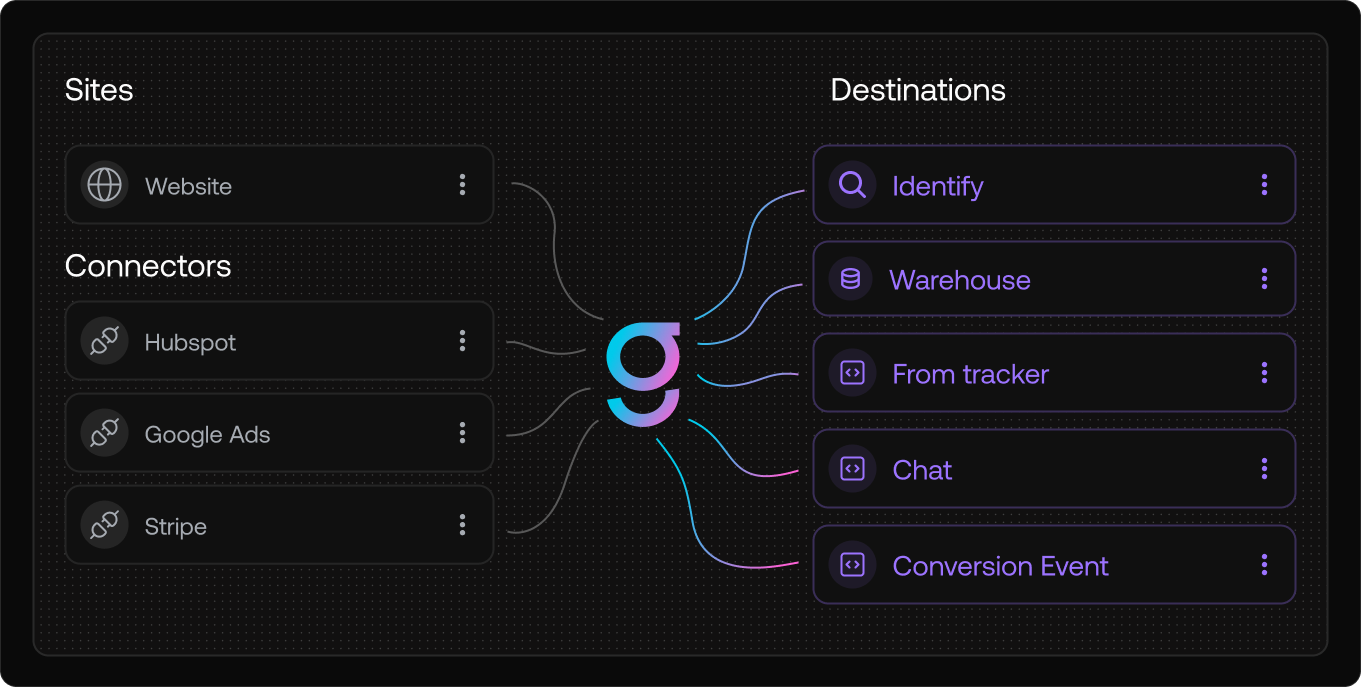Click the Google Ads connector icon
This screenshot has height=687, width=1361.
104,433
